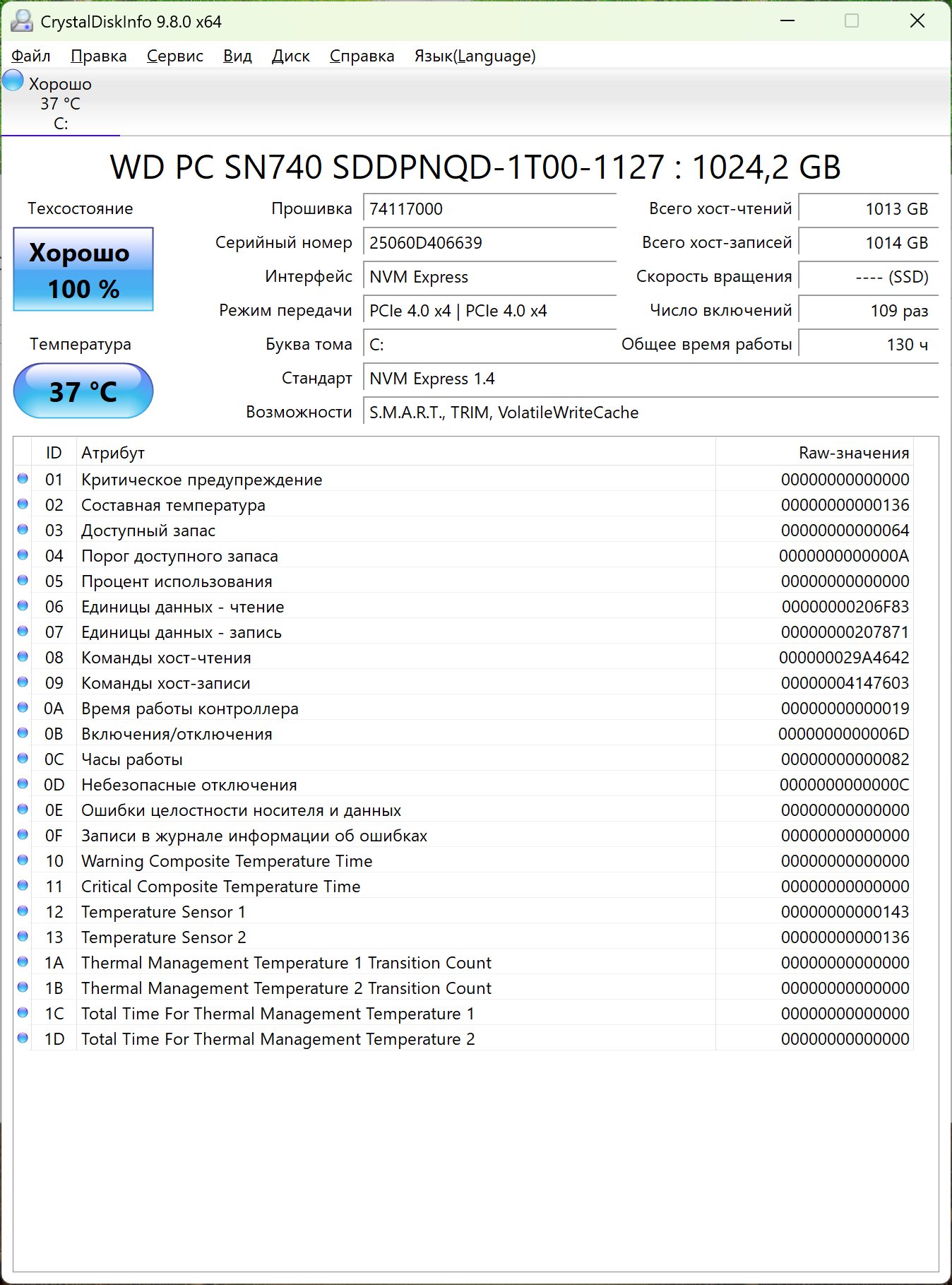Click the Общее время работы value 130 ч
952x1285 pixels.
868,345
